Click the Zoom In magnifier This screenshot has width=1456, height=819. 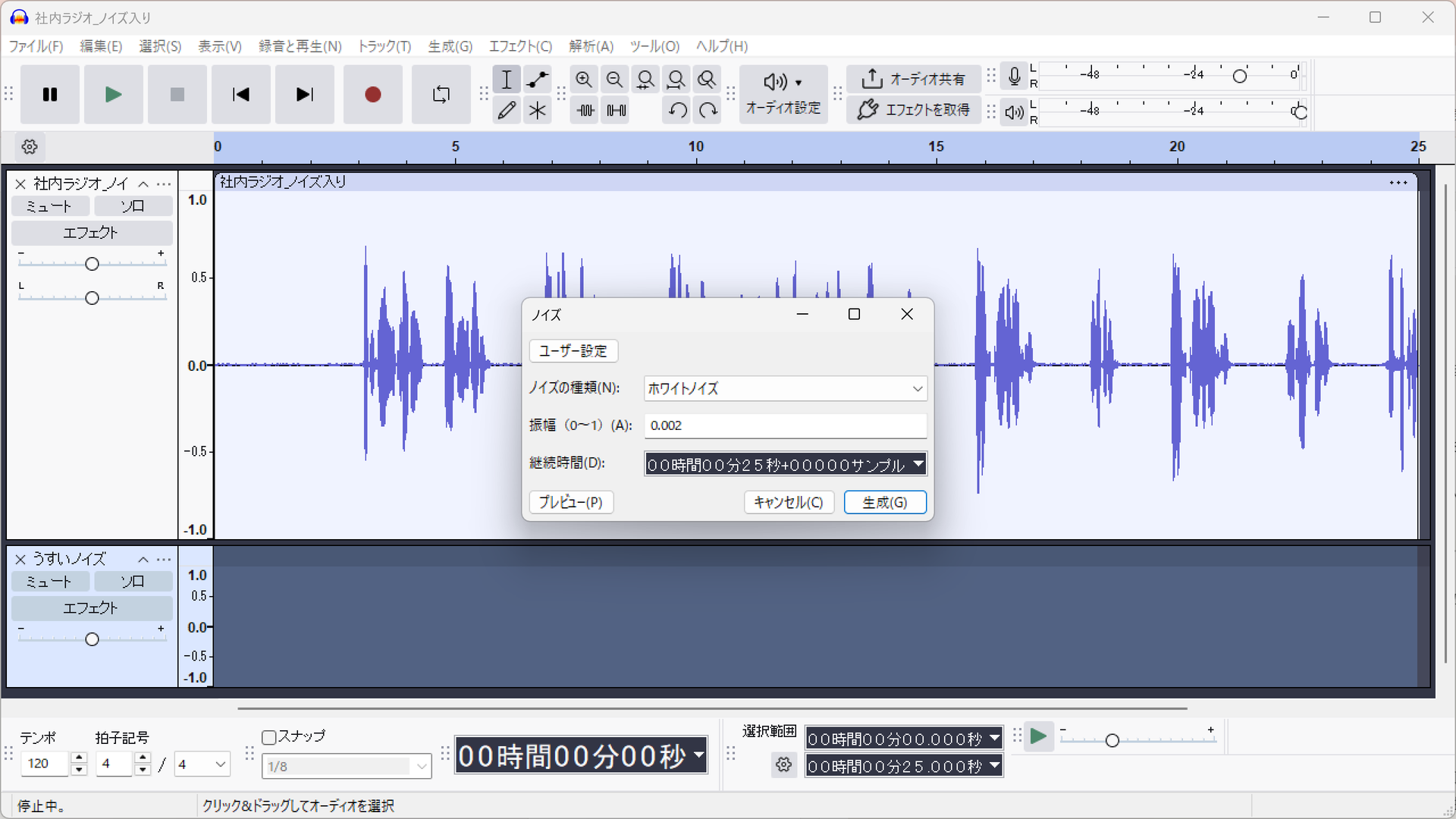(584, 80)
